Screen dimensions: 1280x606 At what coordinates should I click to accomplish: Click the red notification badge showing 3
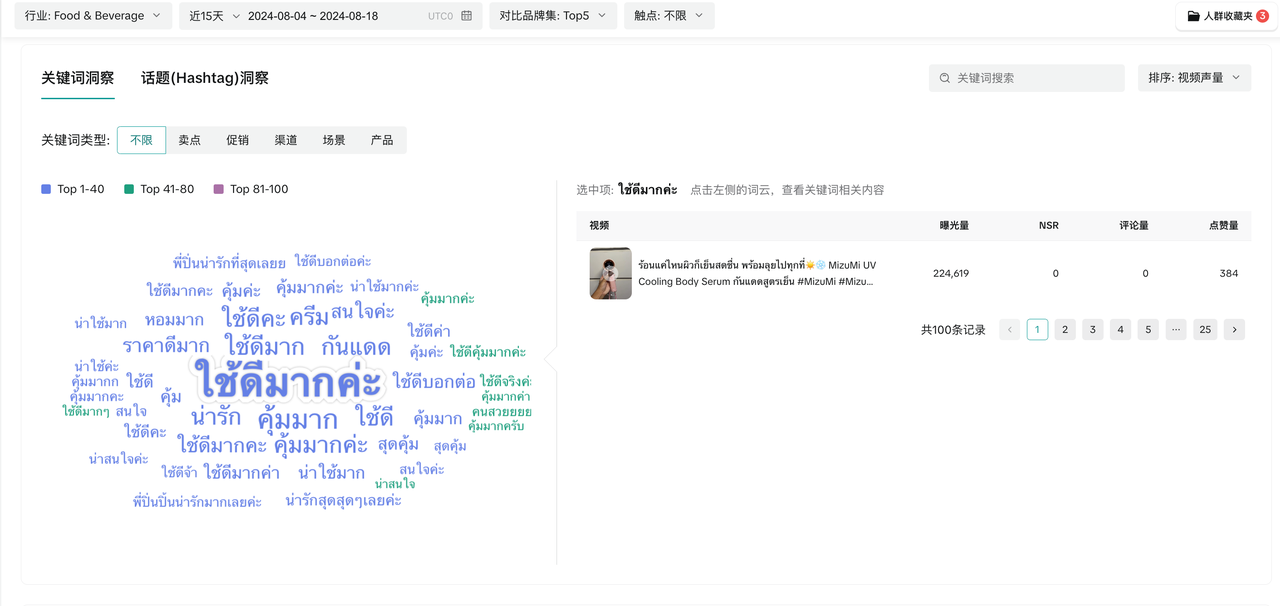[x=1262, y=16]
